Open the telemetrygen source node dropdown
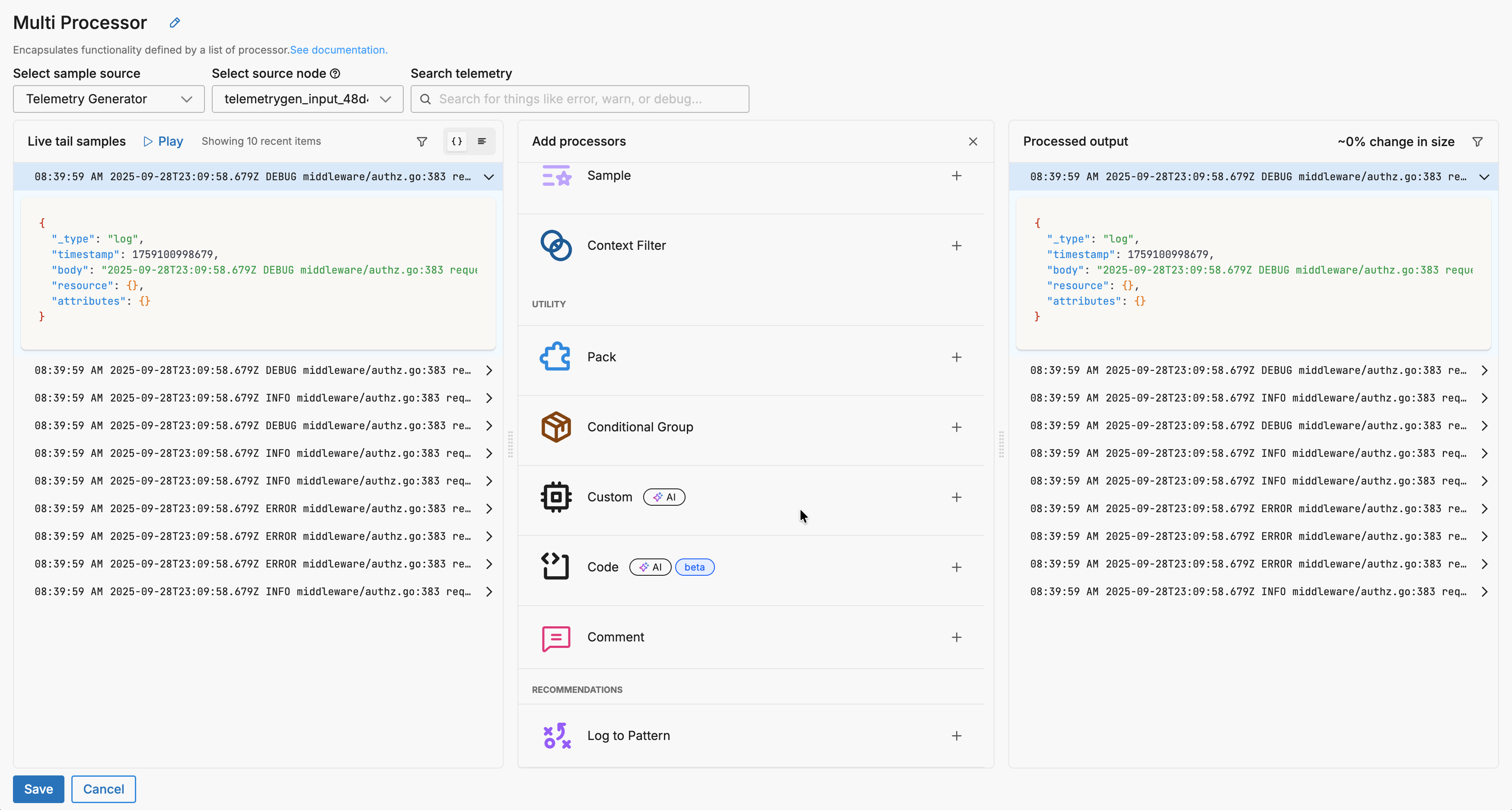This screenshot has height=810, width=1512. pos(307,99)
